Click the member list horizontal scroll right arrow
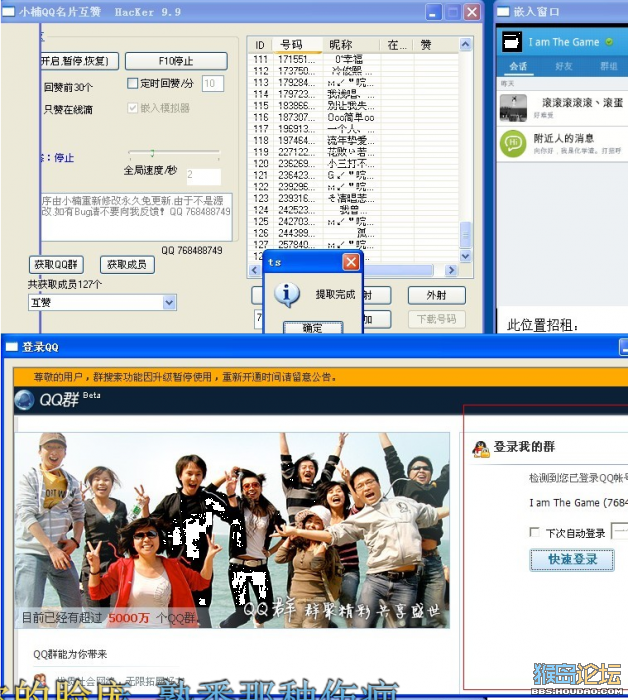628x700 pixels. (451, 270)
